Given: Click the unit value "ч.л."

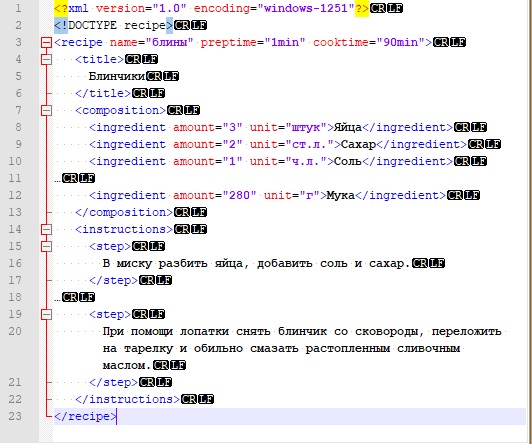Looking at the screenshot, I should click(306, 161).
